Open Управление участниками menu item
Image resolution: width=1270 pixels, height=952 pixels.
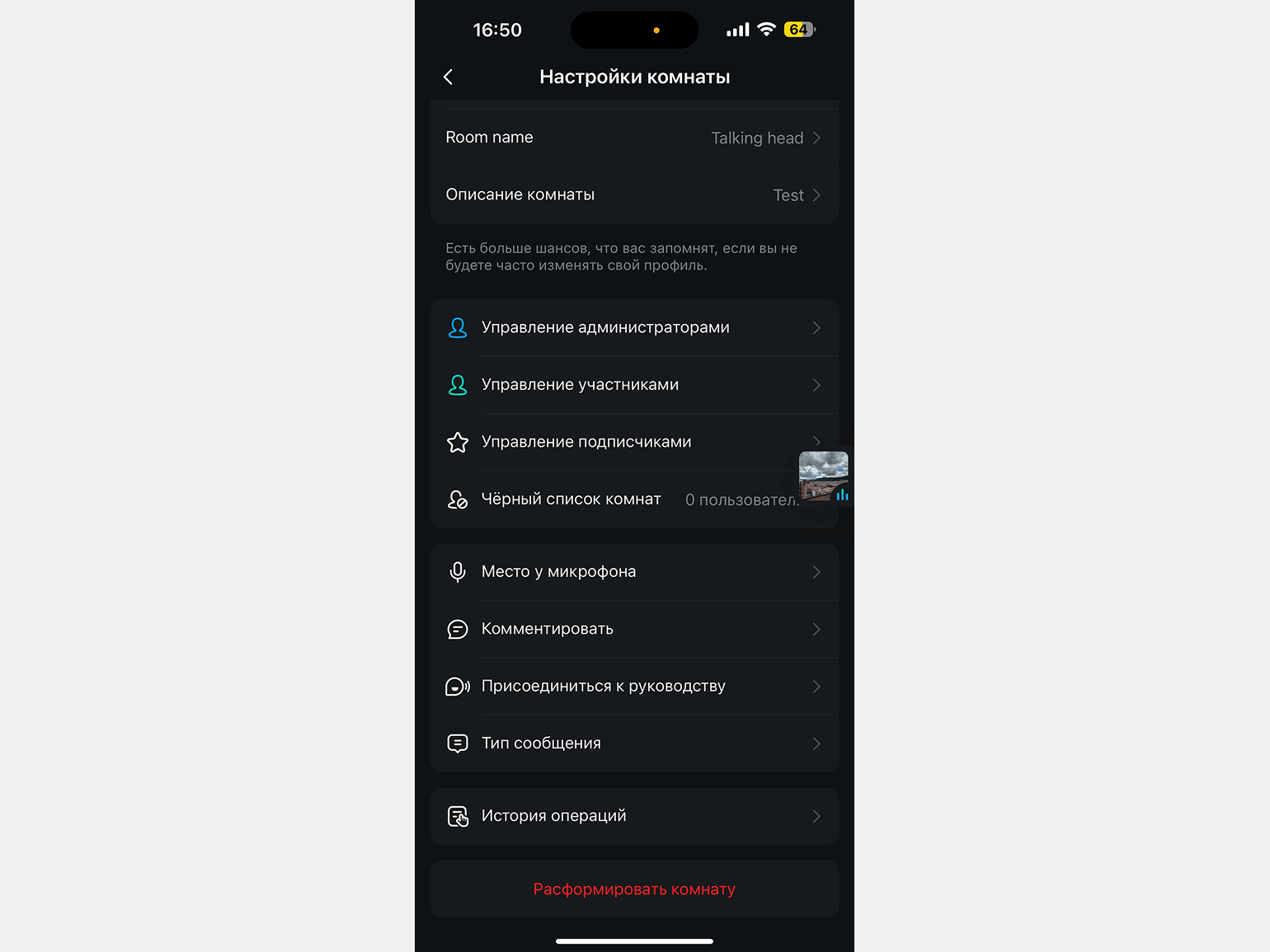pyautogui.click(x=634, y=385)
